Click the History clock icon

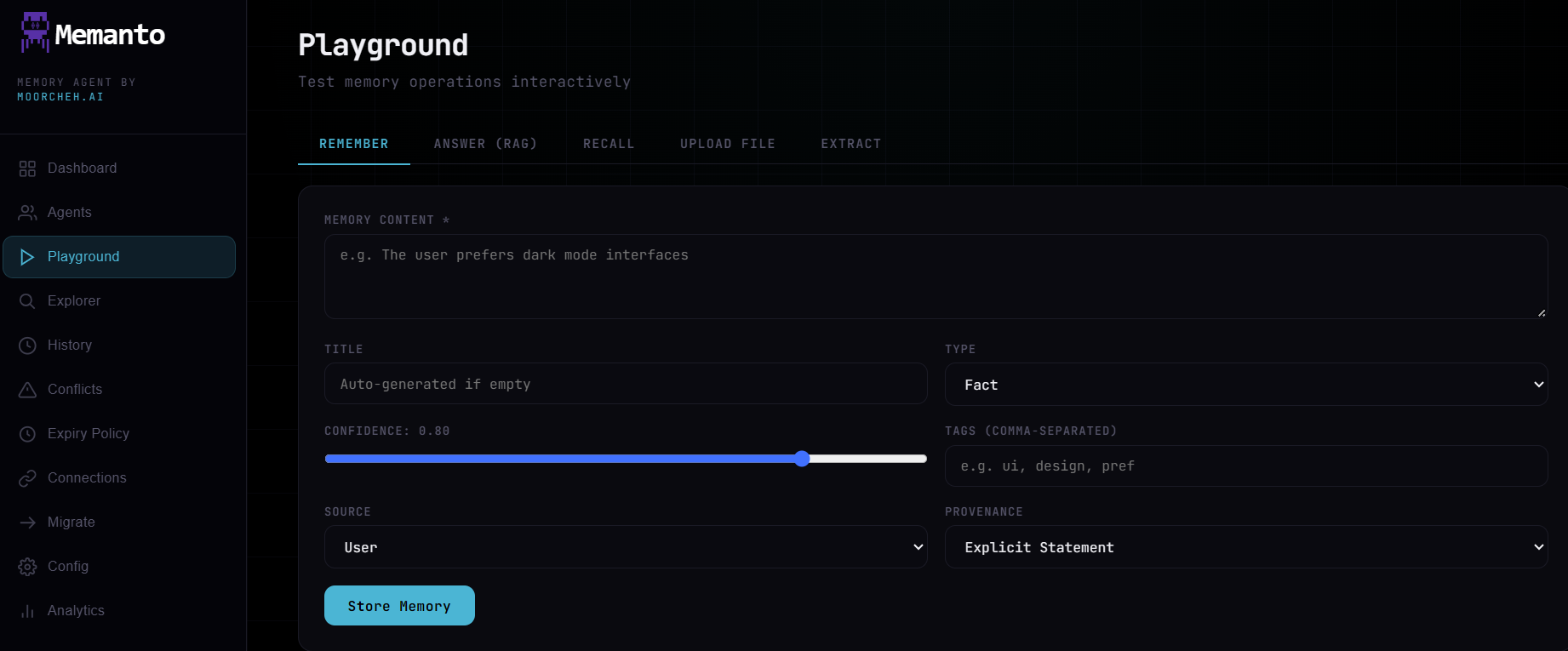27,345
